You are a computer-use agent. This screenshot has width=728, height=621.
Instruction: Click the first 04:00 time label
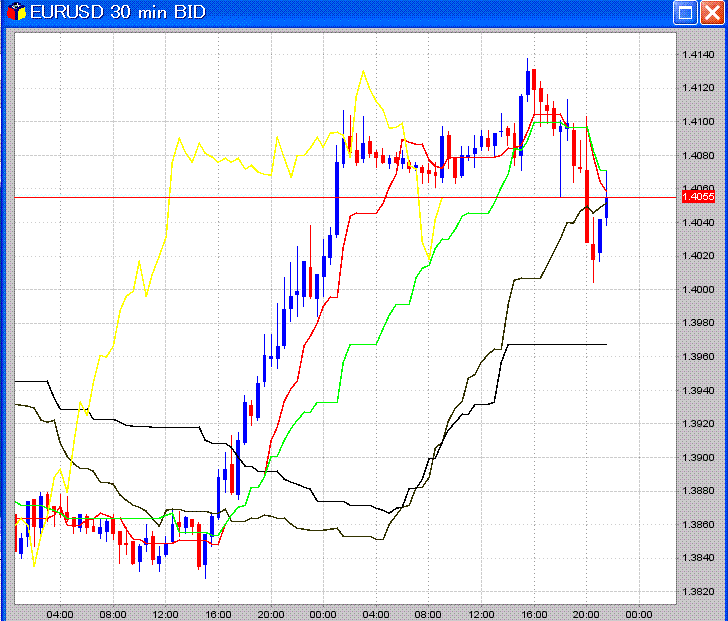tap(60, 615)
